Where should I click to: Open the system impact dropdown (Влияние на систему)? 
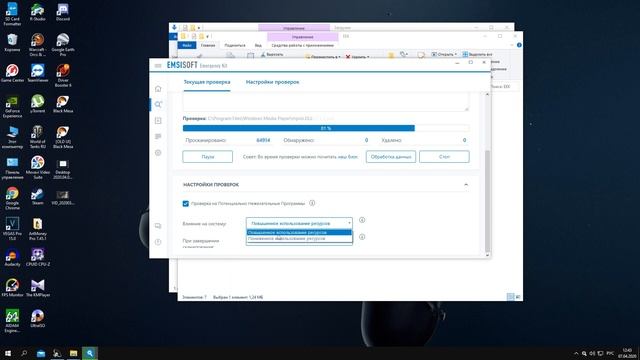[x=299, y=223]
